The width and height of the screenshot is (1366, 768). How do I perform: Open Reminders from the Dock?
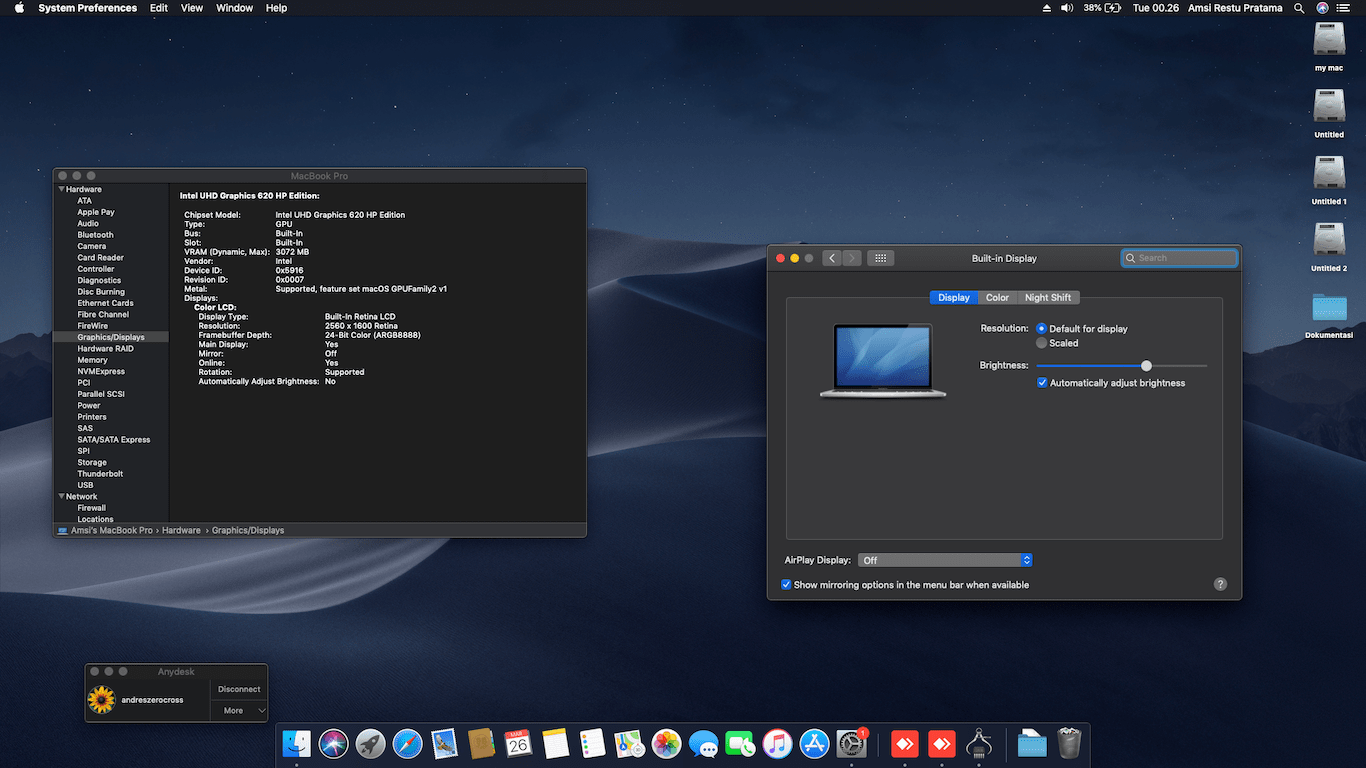click(592, 744)
